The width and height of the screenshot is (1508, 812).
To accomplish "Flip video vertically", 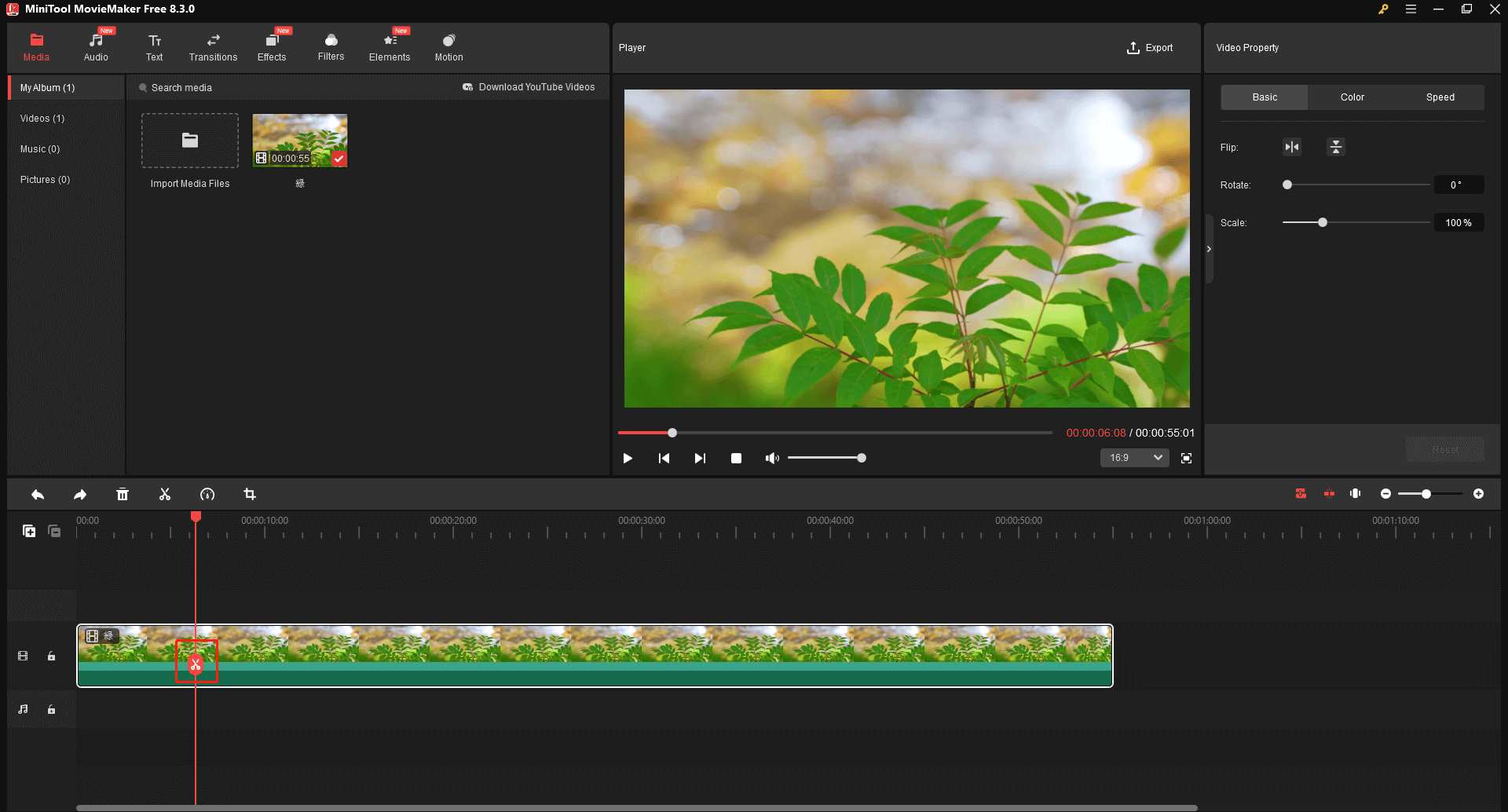I will (1336, 147).
